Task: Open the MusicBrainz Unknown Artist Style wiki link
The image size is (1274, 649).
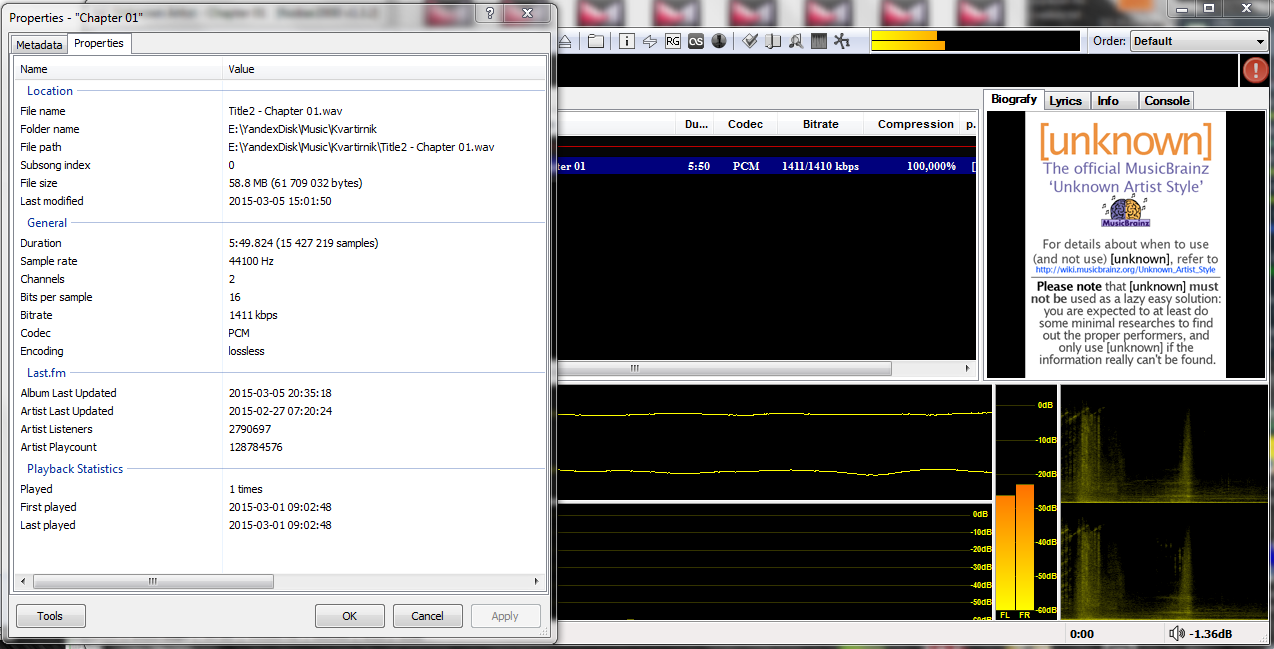Action: click(1125, 270)
